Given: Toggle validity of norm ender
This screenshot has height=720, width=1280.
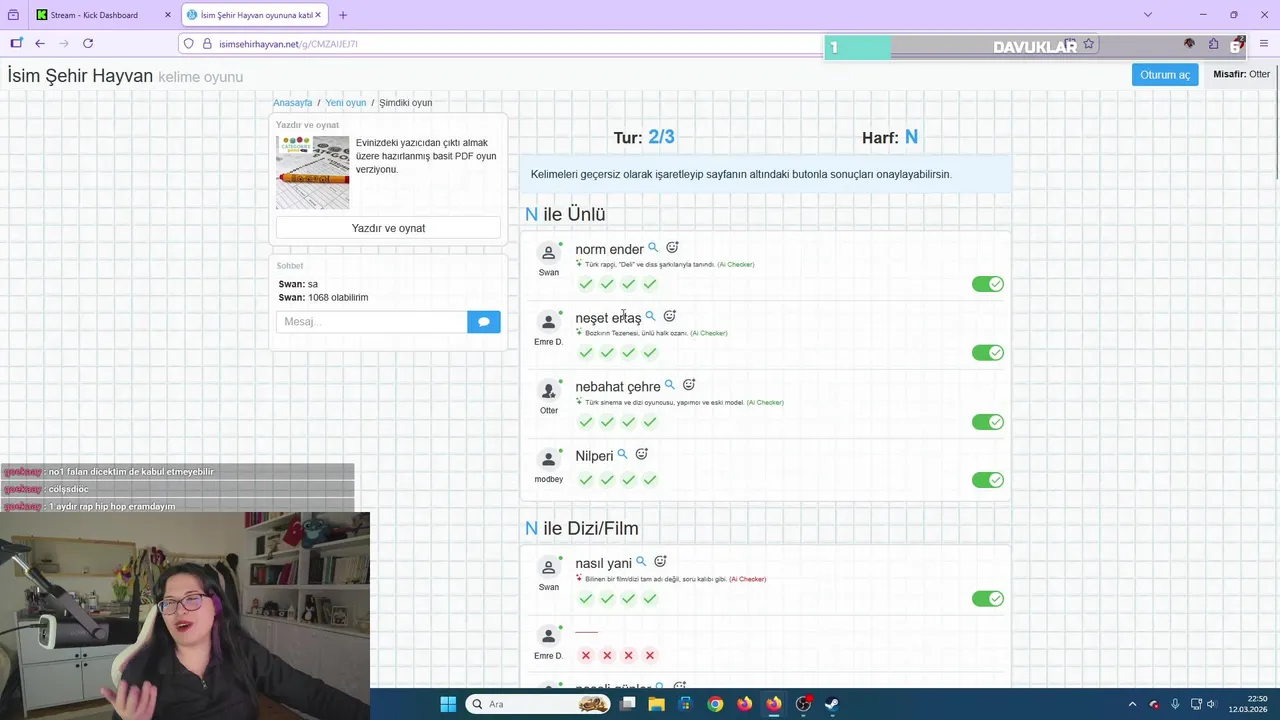Looking at the screenshot, I should click(988, 284).
